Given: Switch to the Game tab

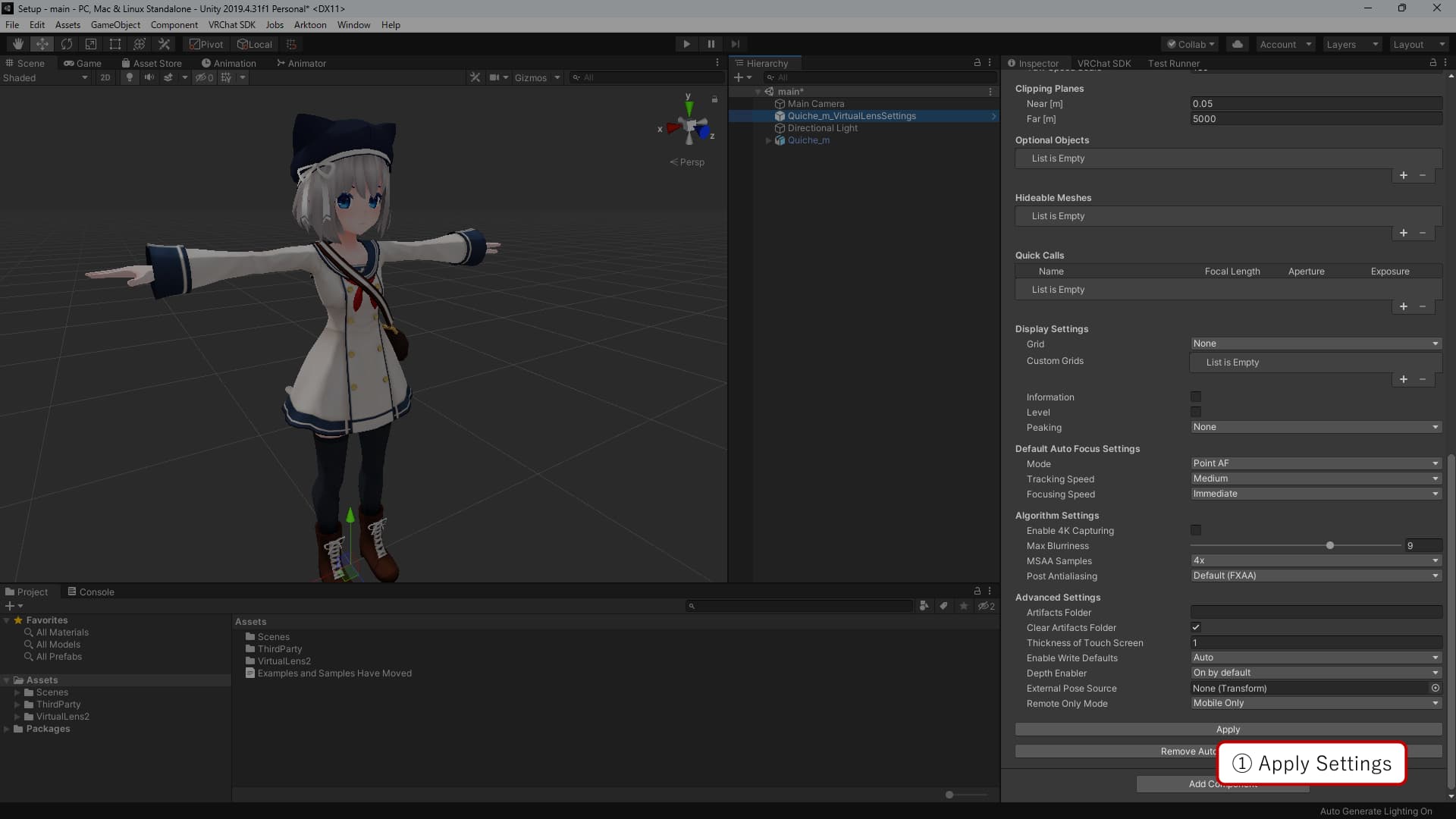Looking at the screenshot, I should click(x=82, y=63).
